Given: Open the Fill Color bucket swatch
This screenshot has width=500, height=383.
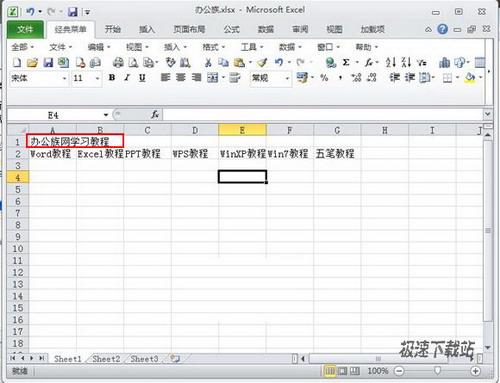Looking at the screenshot, I should point(470,78).
